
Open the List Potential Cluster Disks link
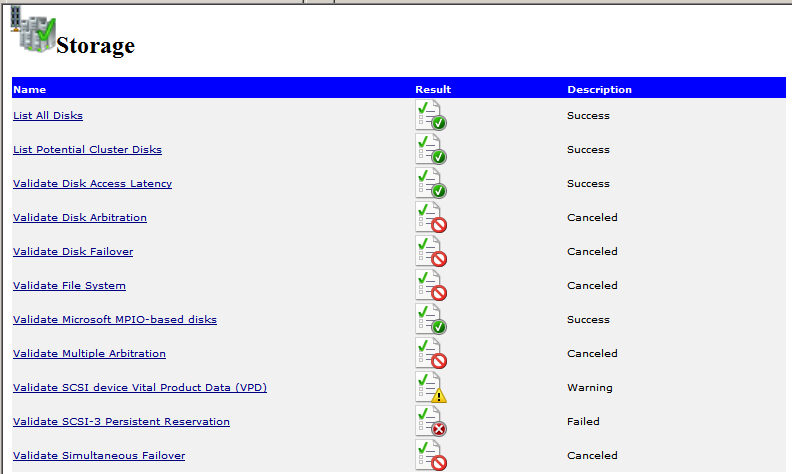click(x=87, y=150)
